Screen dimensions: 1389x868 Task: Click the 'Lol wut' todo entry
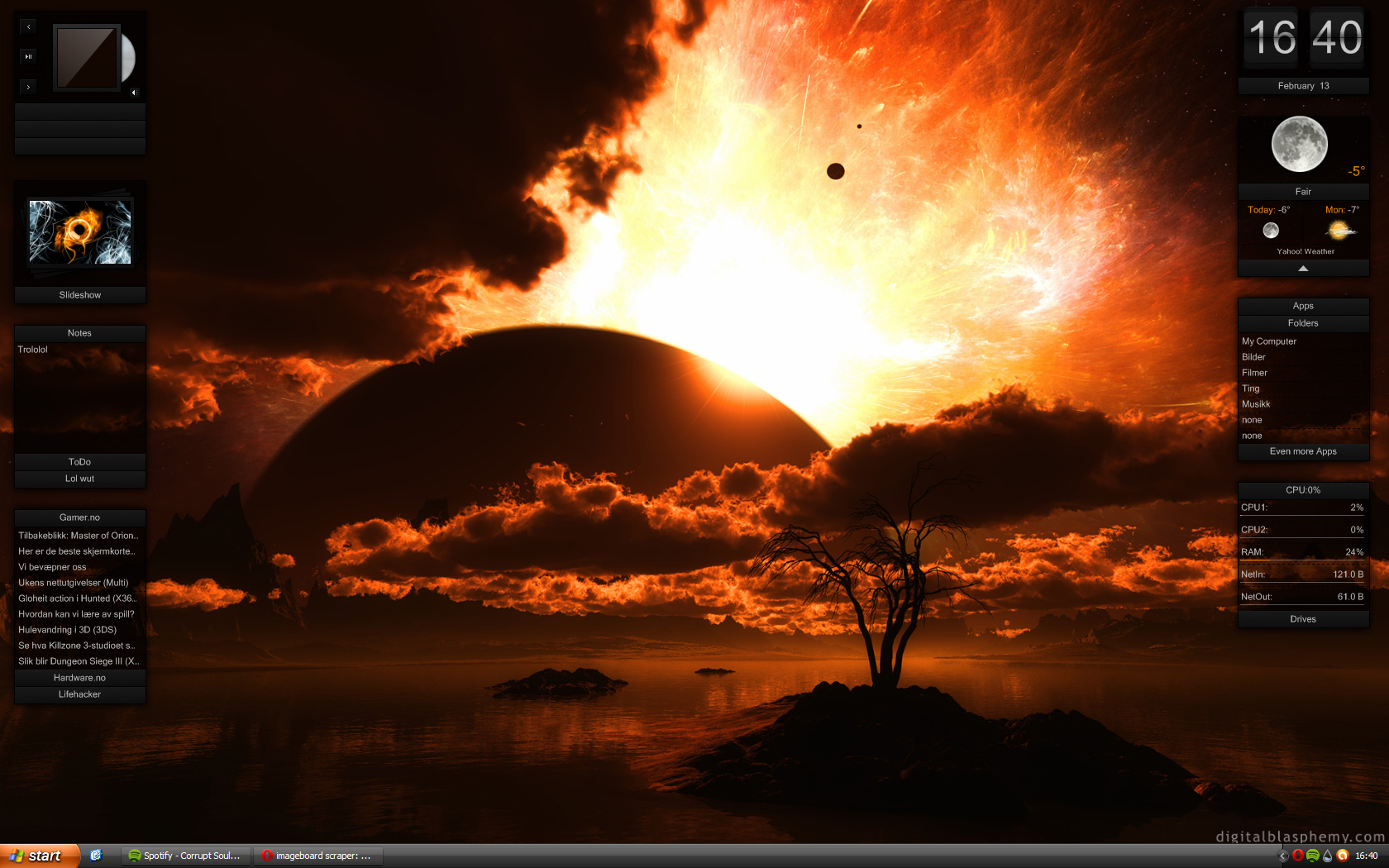point(80,479)
